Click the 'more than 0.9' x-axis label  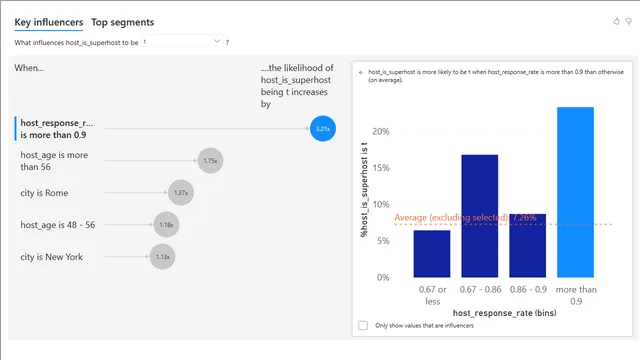click(576, 296)
